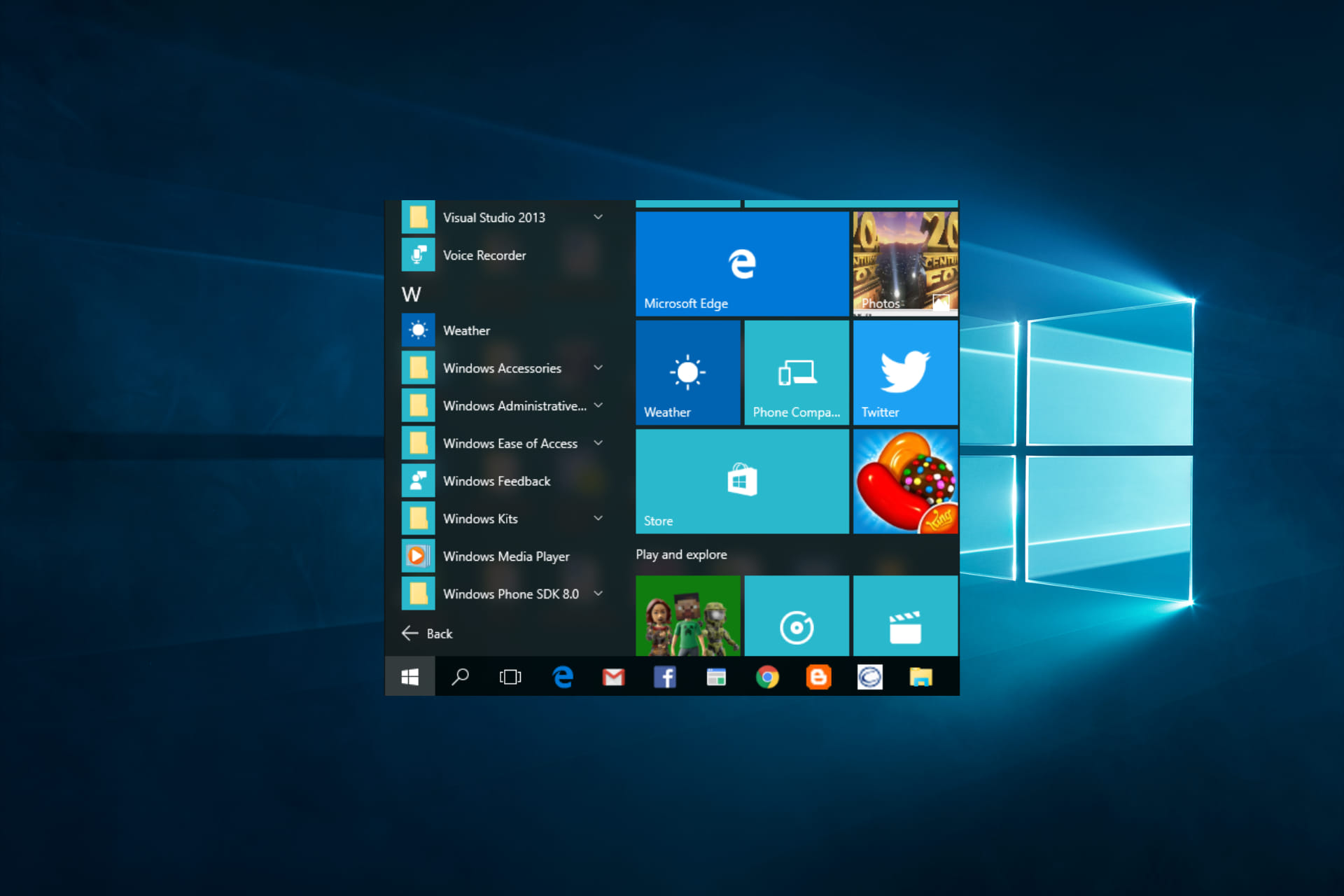
Task: Open the Xbox avatars tile
Action: coord(687,616)
